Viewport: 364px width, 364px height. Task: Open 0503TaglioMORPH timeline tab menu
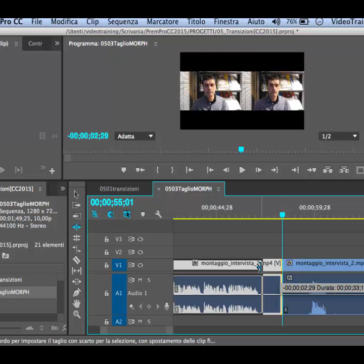(218, 189)
